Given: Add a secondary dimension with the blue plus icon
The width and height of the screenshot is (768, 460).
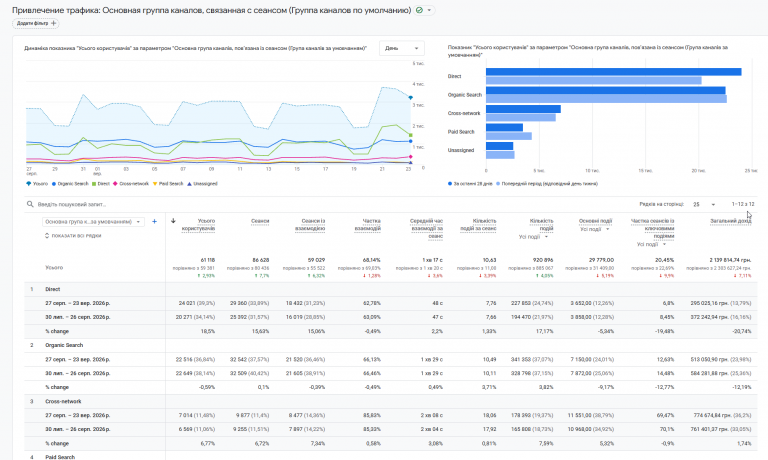Looking at the screenshot, I should coord(154,221).
